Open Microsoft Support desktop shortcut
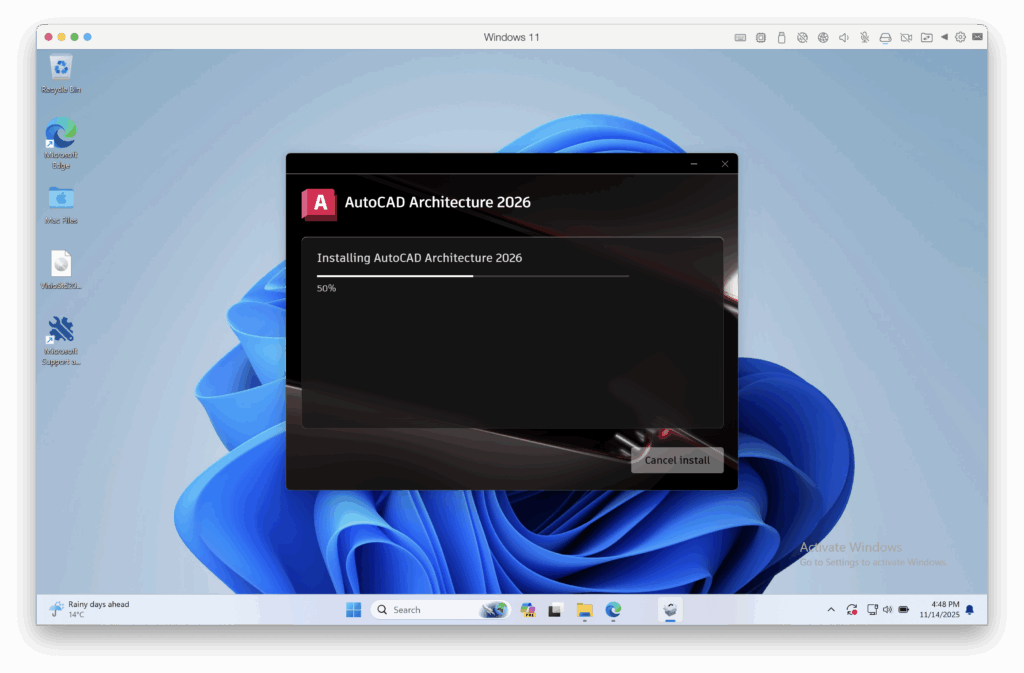Screen dimensions: 1024x673 (x=61, y=331)
